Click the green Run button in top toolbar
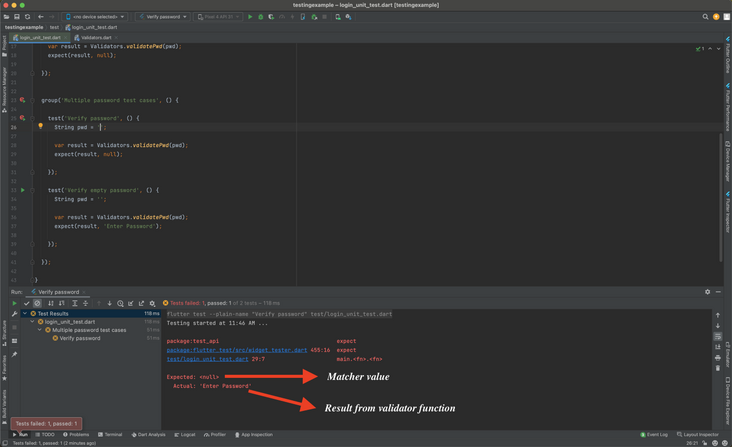 250,17
